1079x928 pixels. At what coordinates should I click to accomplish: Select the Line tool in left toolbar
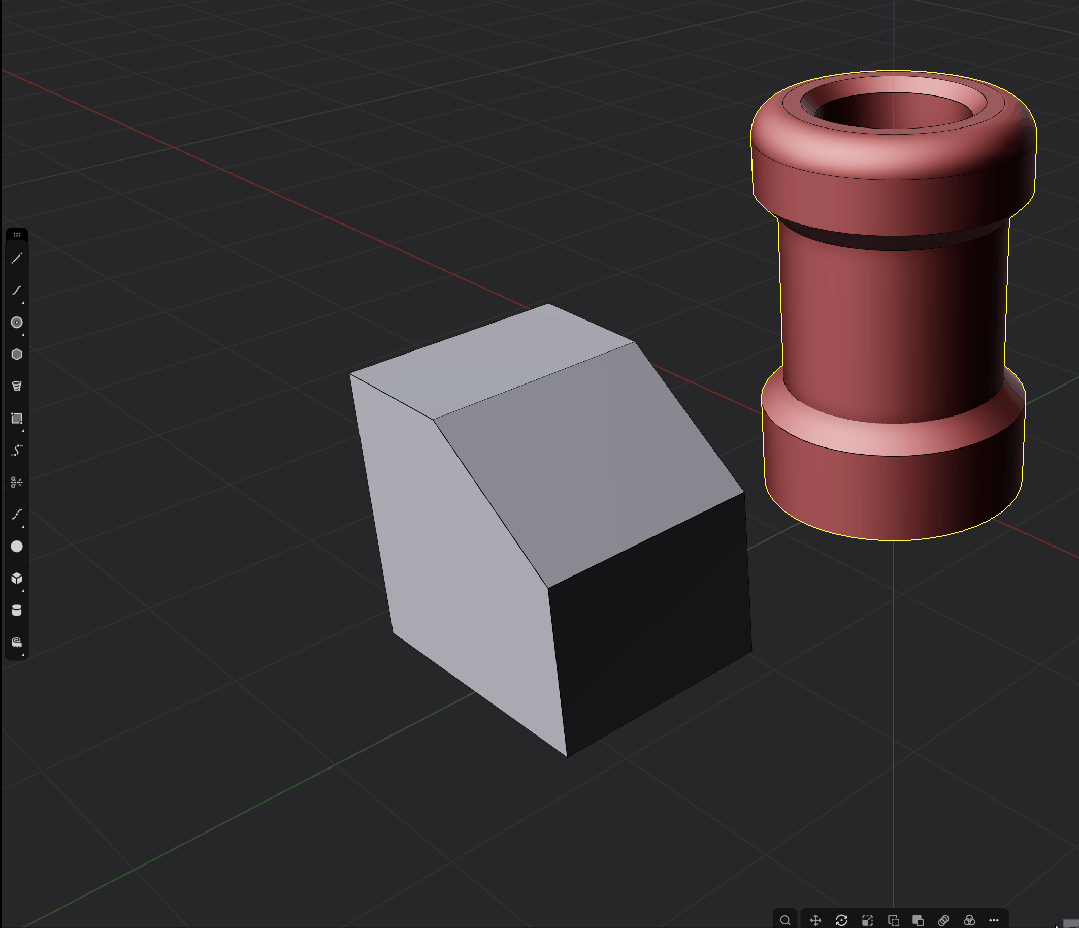point(17,259)
